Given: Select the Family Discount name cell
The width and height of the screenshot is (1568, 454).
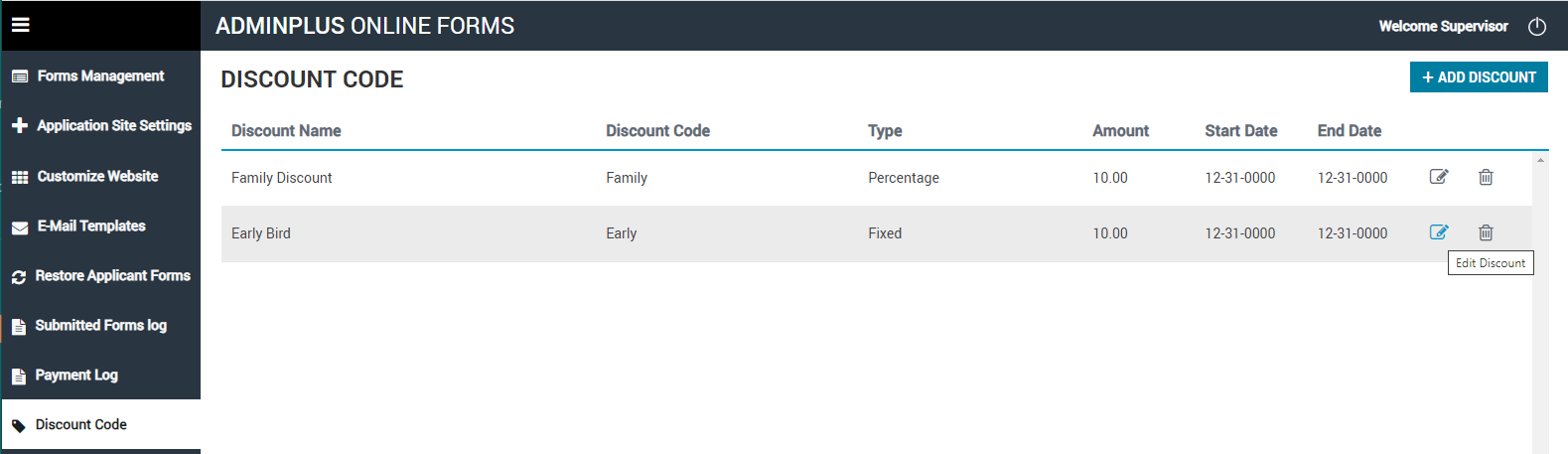Looking at the screenshot, I should coord(281,178).
